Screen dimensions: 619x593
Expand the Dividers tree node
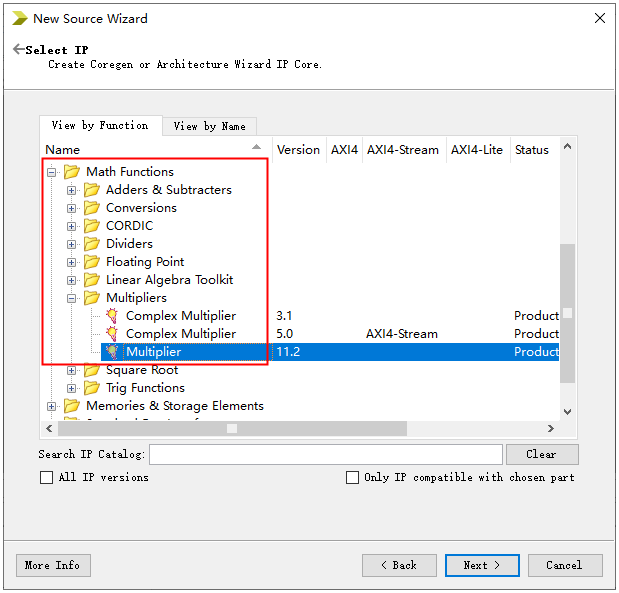point(72,244)
